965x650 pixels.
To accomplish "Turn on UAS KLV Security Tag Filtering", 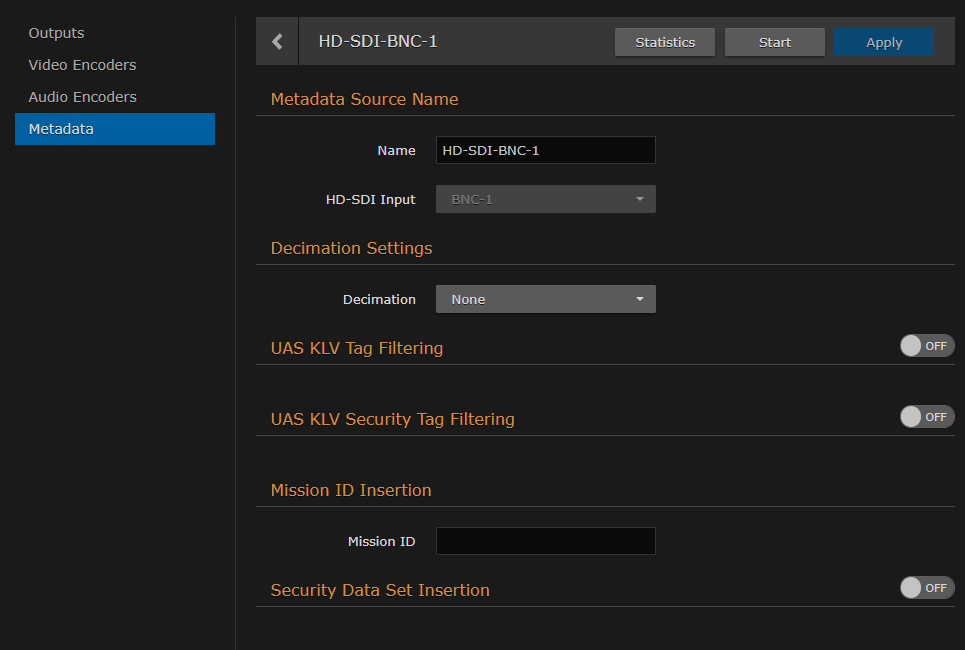I will 926,416.
